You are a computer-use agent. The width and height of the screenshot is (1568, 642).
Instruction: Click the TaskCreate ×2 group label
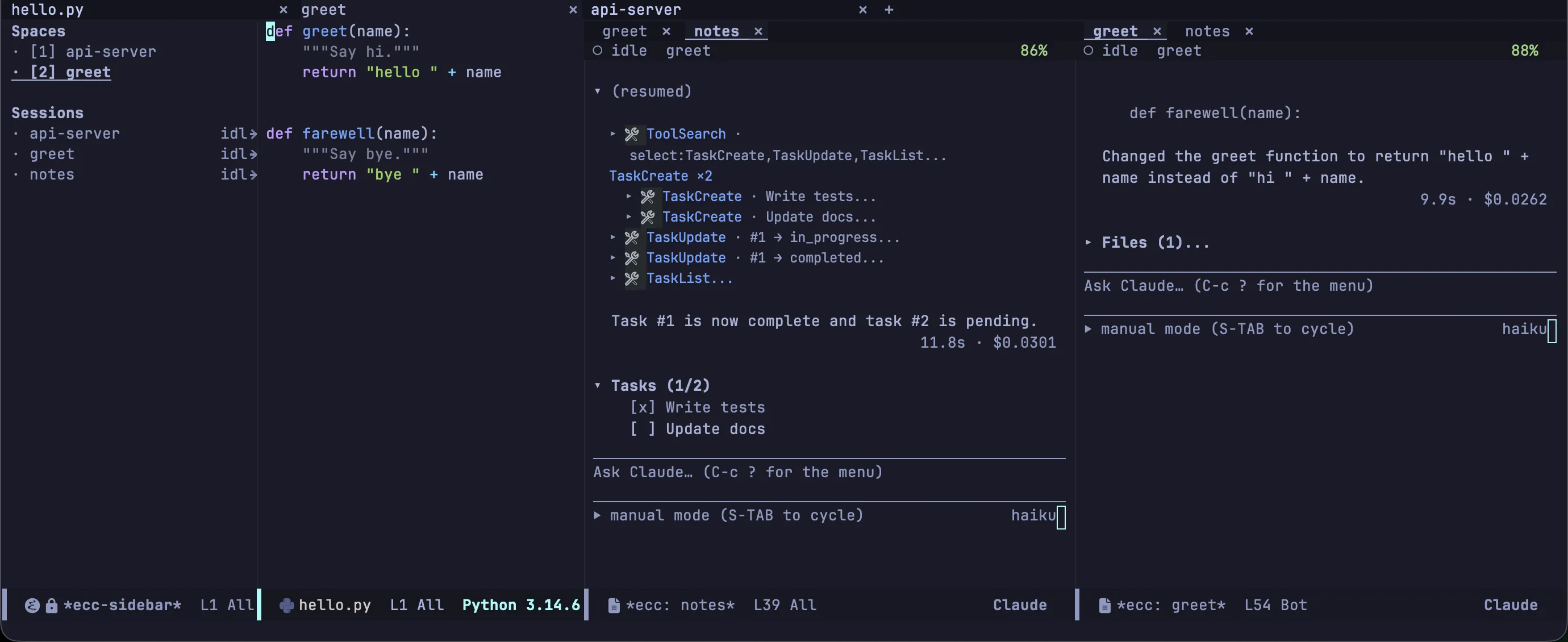click(660, 176)
